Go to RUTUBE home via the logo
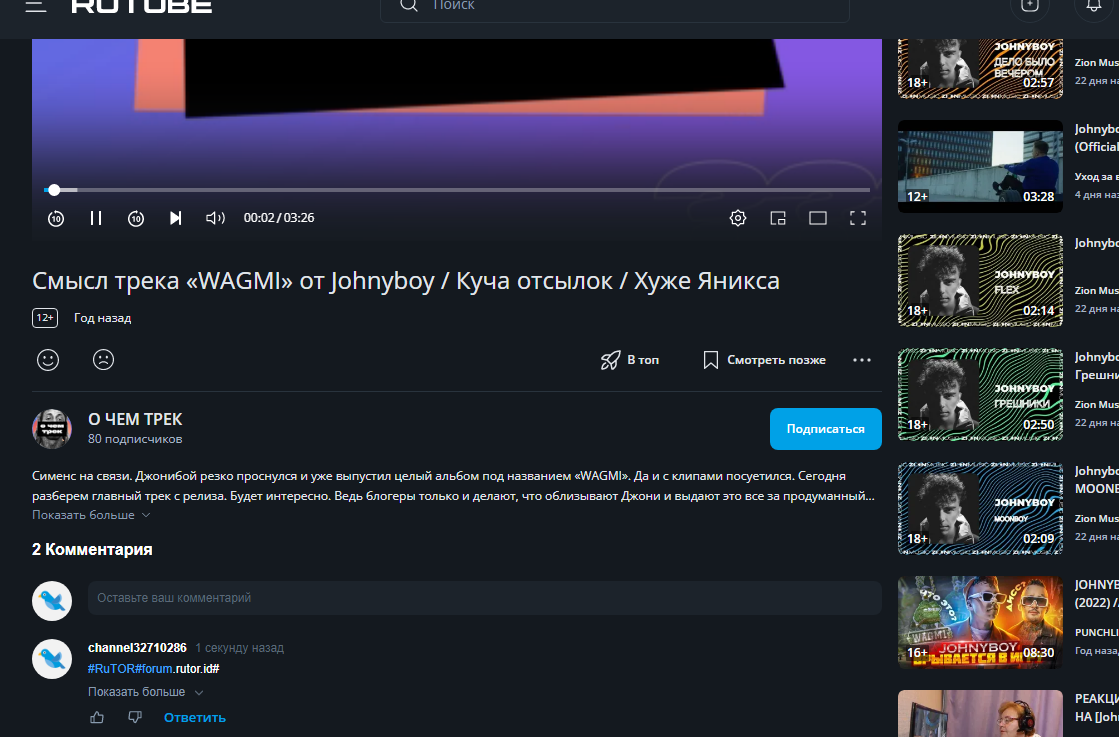The image size is (1119, 737). click(141, 6)
